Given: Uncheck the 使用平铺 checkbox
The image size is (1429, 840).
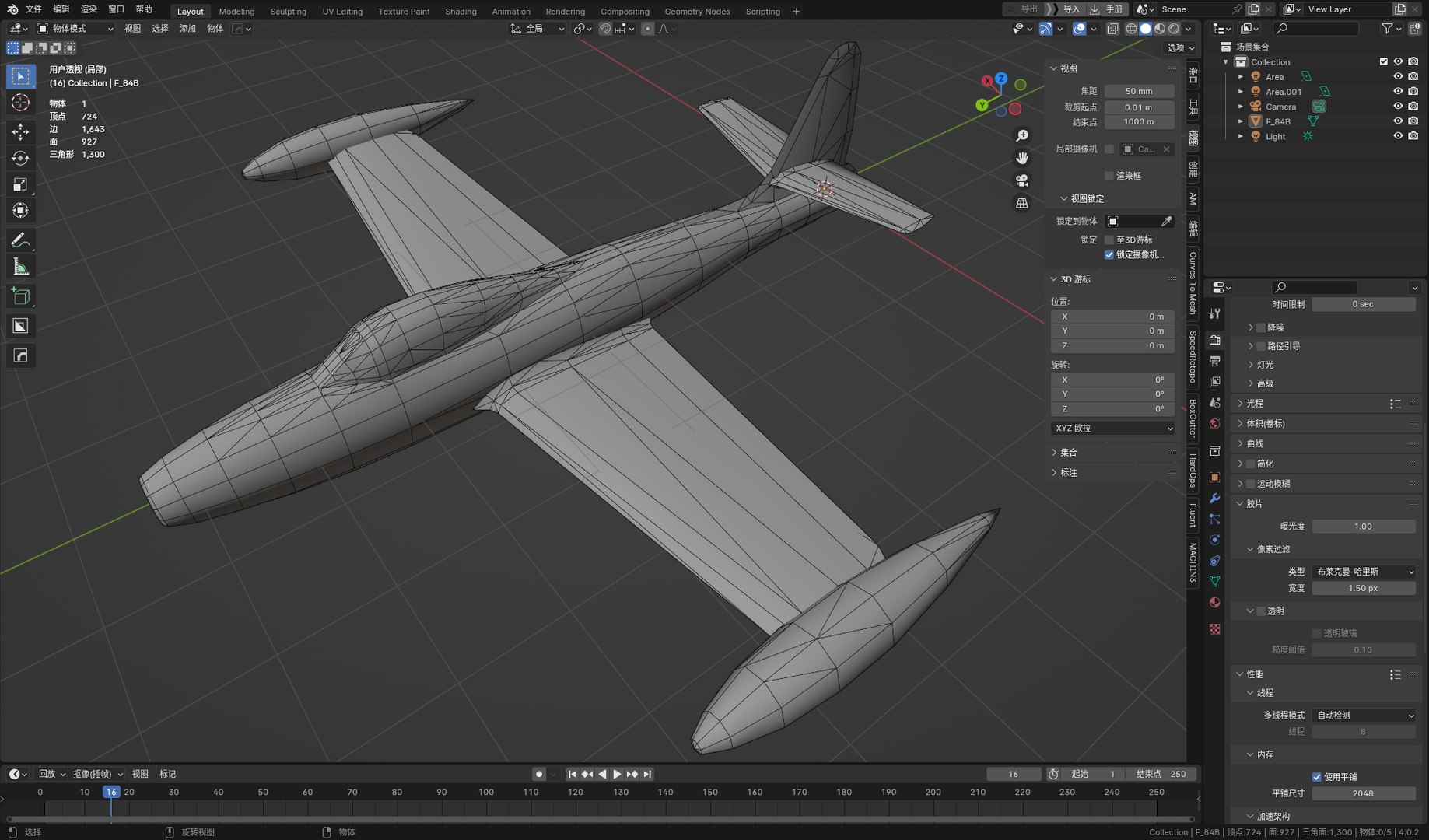Looking at the screenshot, I should point(1317,777).
